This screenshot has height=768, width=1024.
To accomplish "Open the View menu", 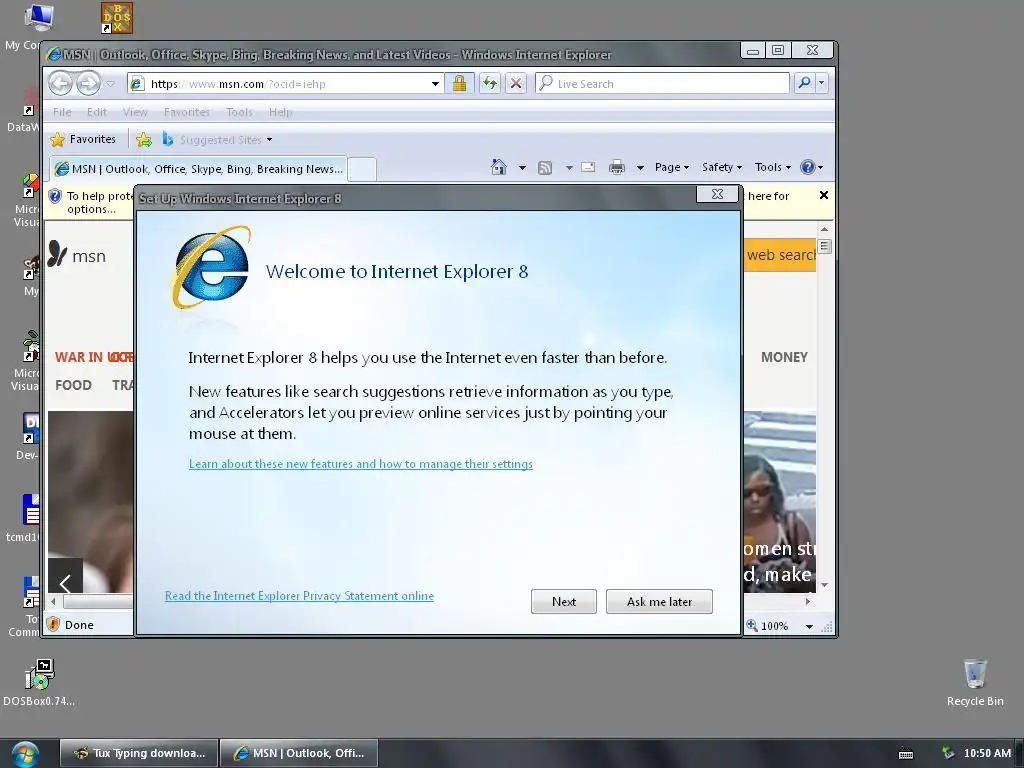I will [135, 112].
